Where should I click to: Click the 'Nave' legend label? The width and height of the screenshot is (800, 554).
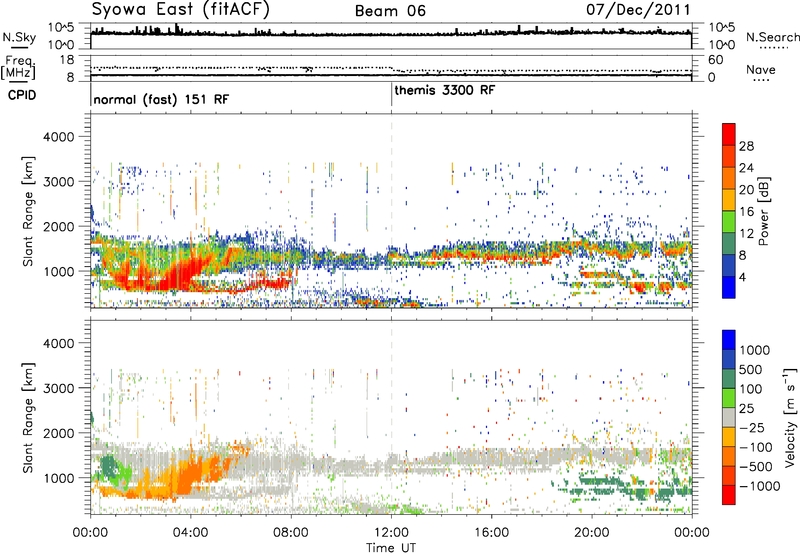pyautogui.click(x=761, y=70)
